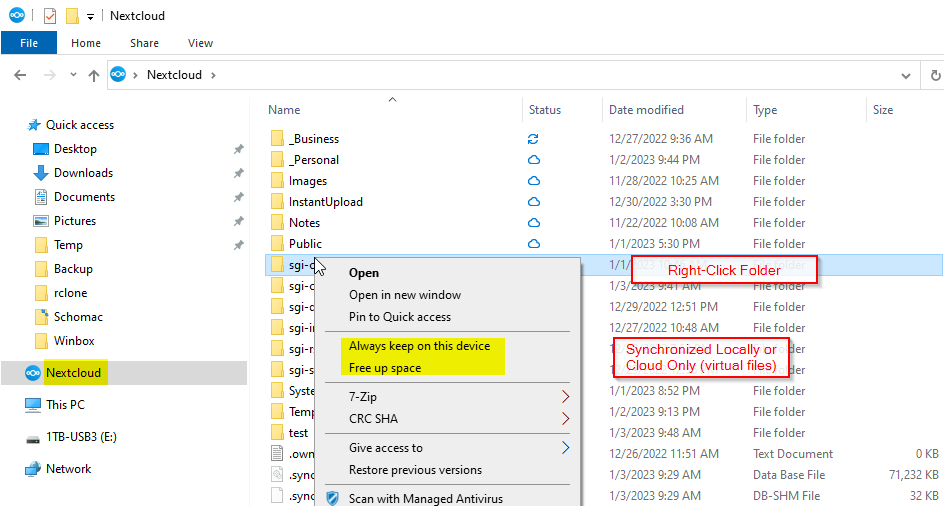944x506 pixels.
Task: Click the cloud status icon for Notes
Action: 533,223
